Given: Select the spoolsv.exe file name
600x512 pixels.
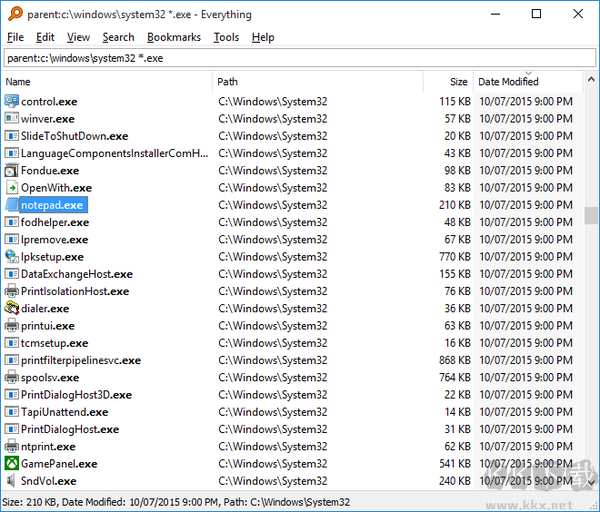Looking at the screenshot, I should pos(50,378).
